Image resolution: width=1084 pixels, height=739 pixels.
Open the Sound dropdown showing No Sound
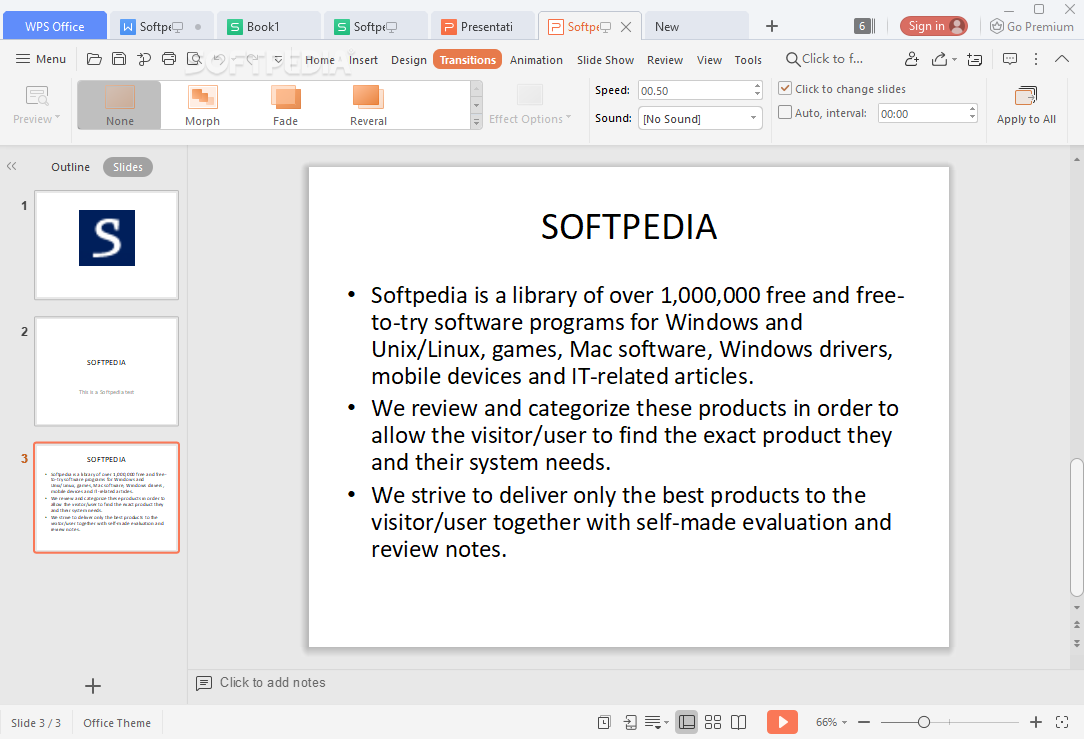click(700, 118)
